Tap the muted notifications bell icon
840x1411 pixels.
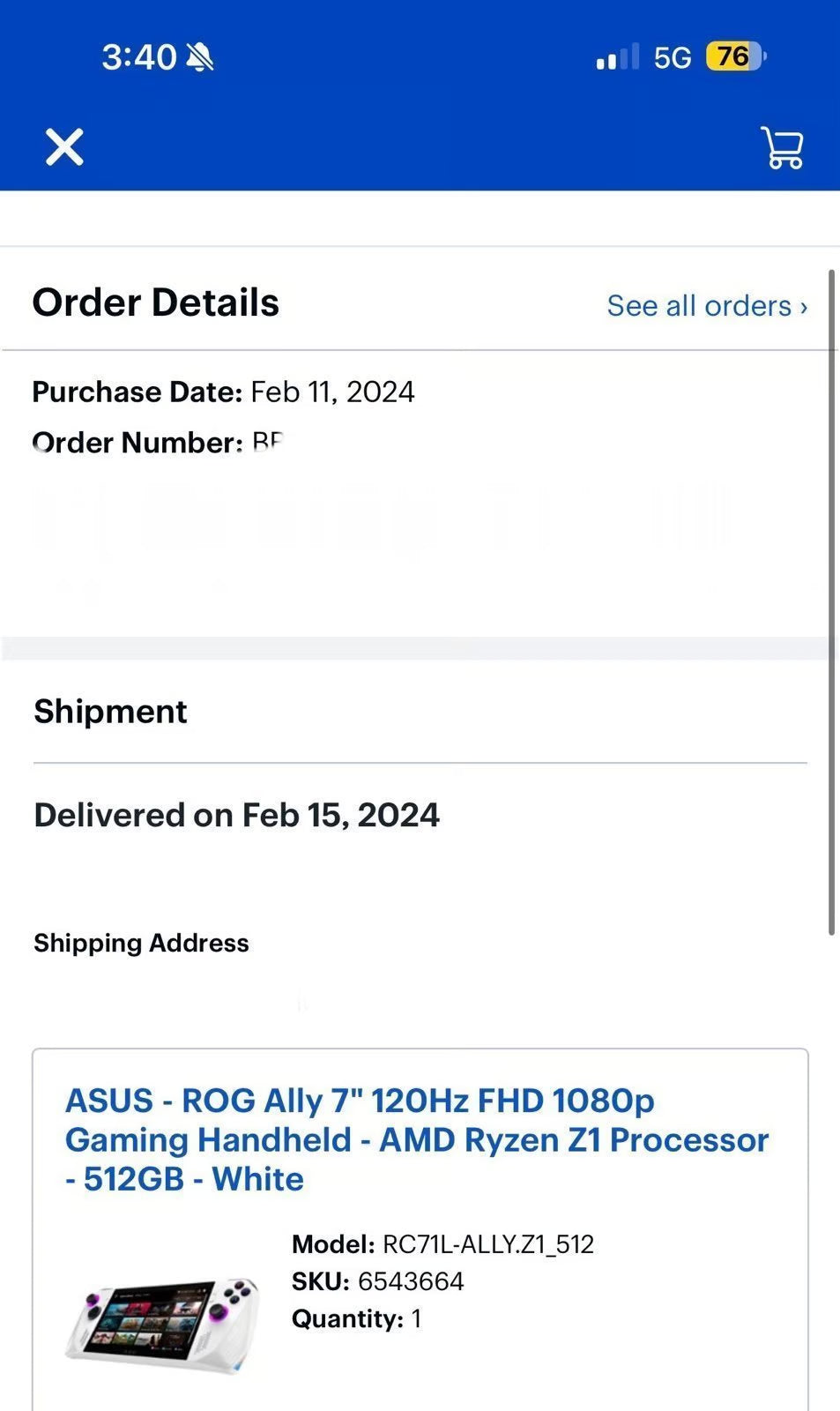pos(200,56)
